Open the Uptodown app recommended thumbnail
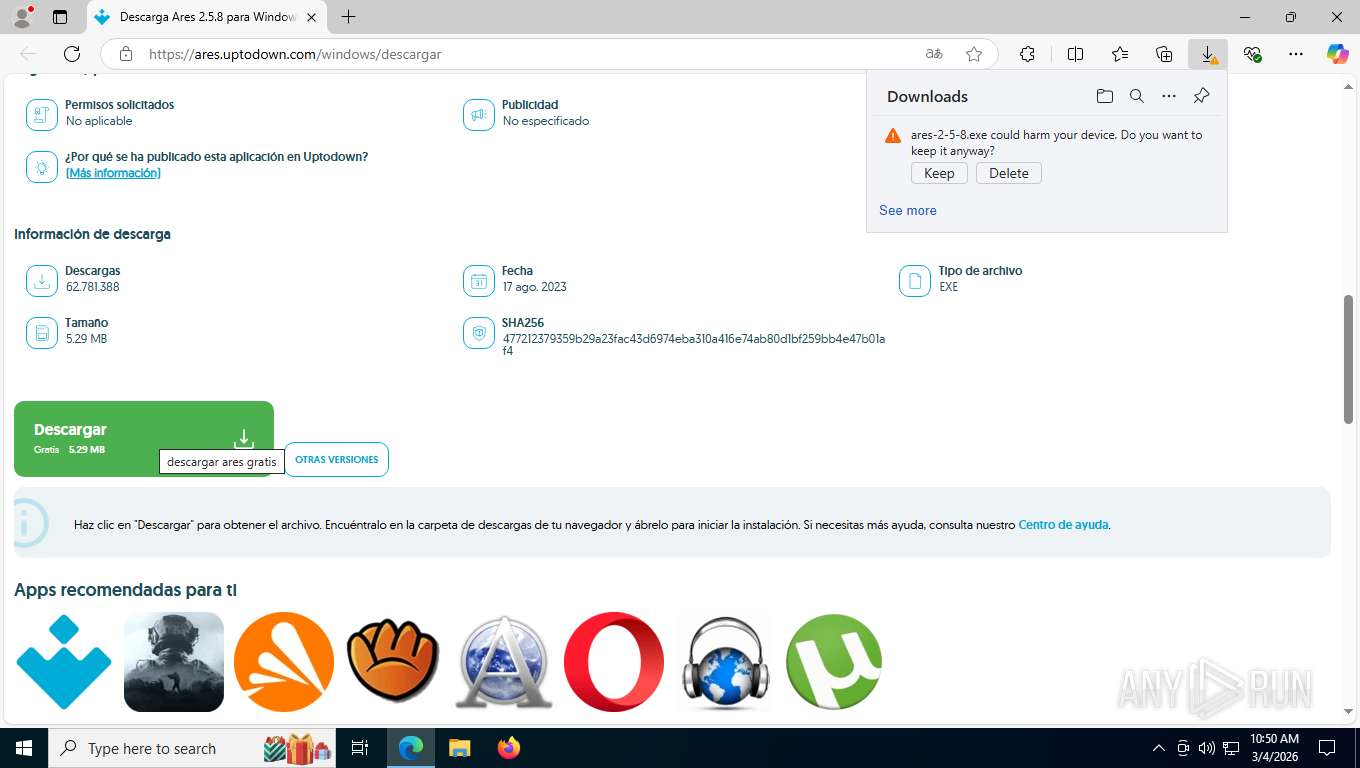 (64, 662)
